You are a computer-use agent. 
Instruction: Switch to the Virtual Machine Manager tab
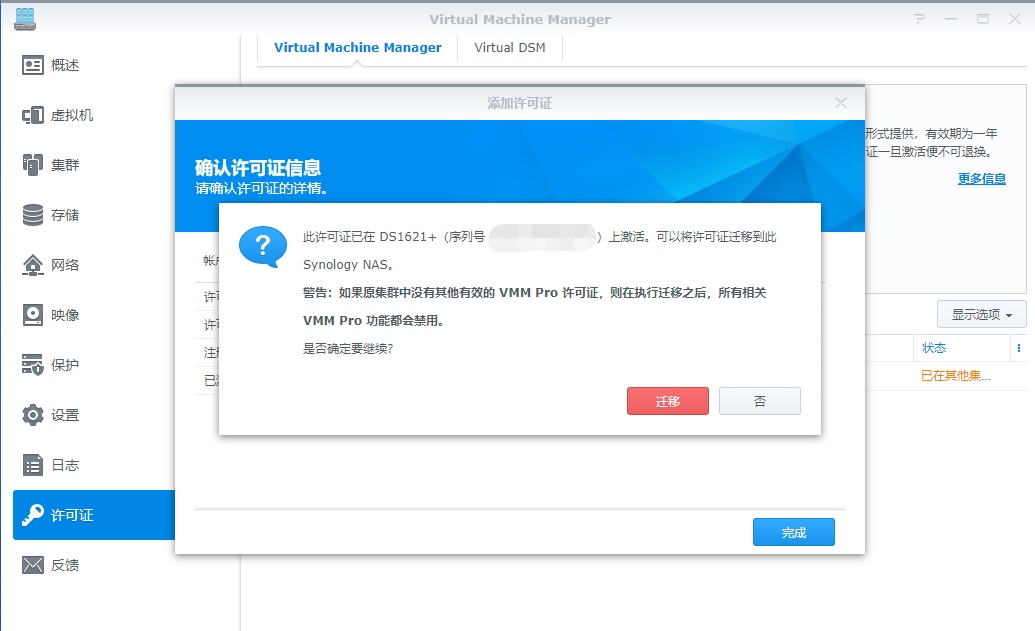358,48
